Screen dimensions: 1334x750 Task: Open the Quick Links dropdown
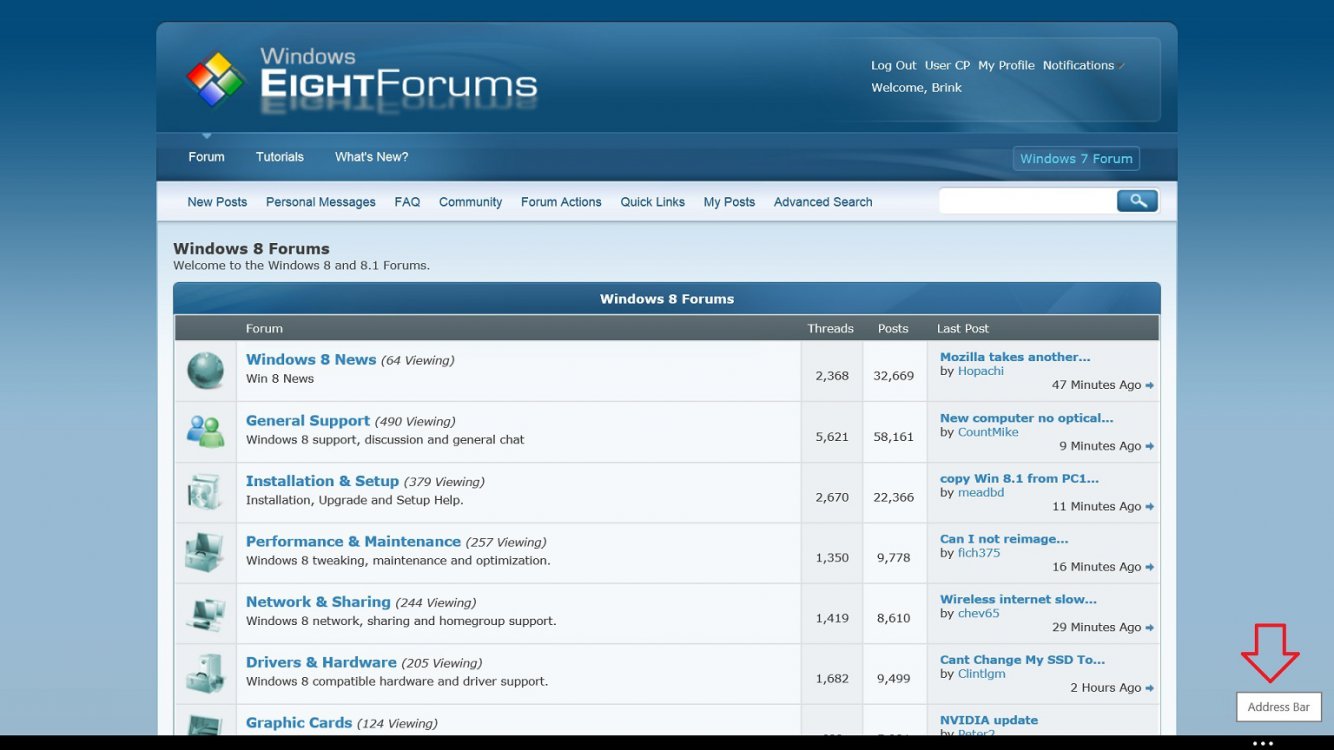click(x=652, y=202)
